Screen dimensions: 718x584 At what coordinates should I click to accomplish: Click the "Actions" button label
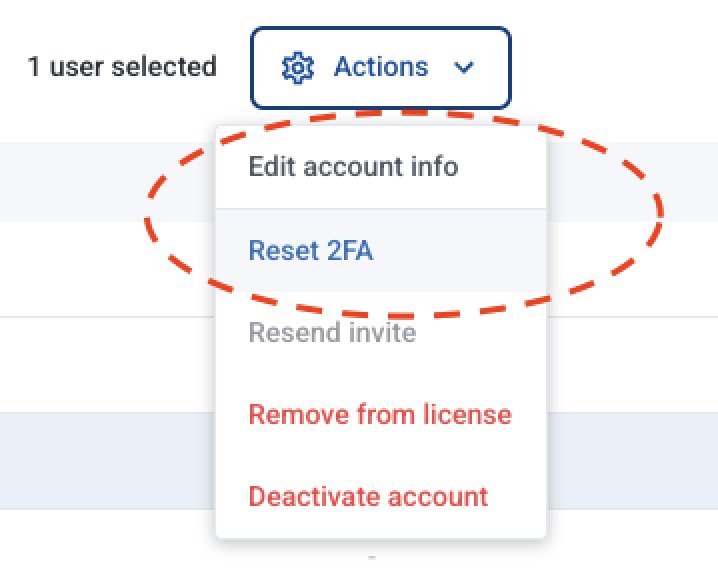click(380, 68)
